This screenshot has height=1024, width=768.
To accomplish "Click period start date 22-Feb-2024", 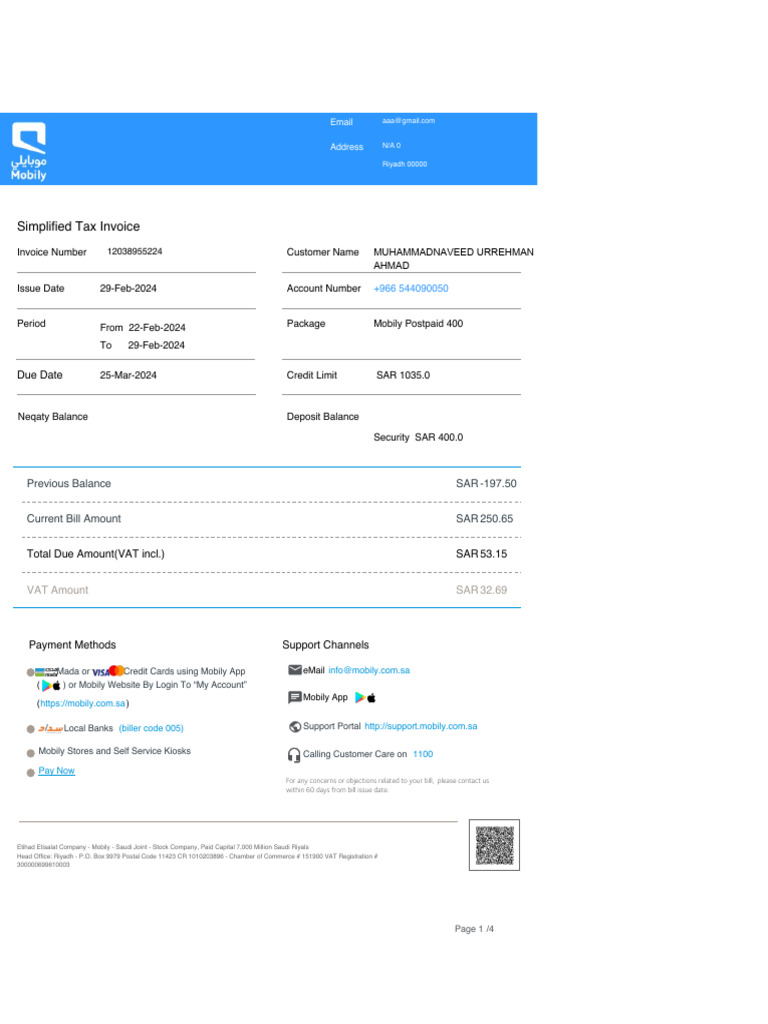I will tap(157, 327).
